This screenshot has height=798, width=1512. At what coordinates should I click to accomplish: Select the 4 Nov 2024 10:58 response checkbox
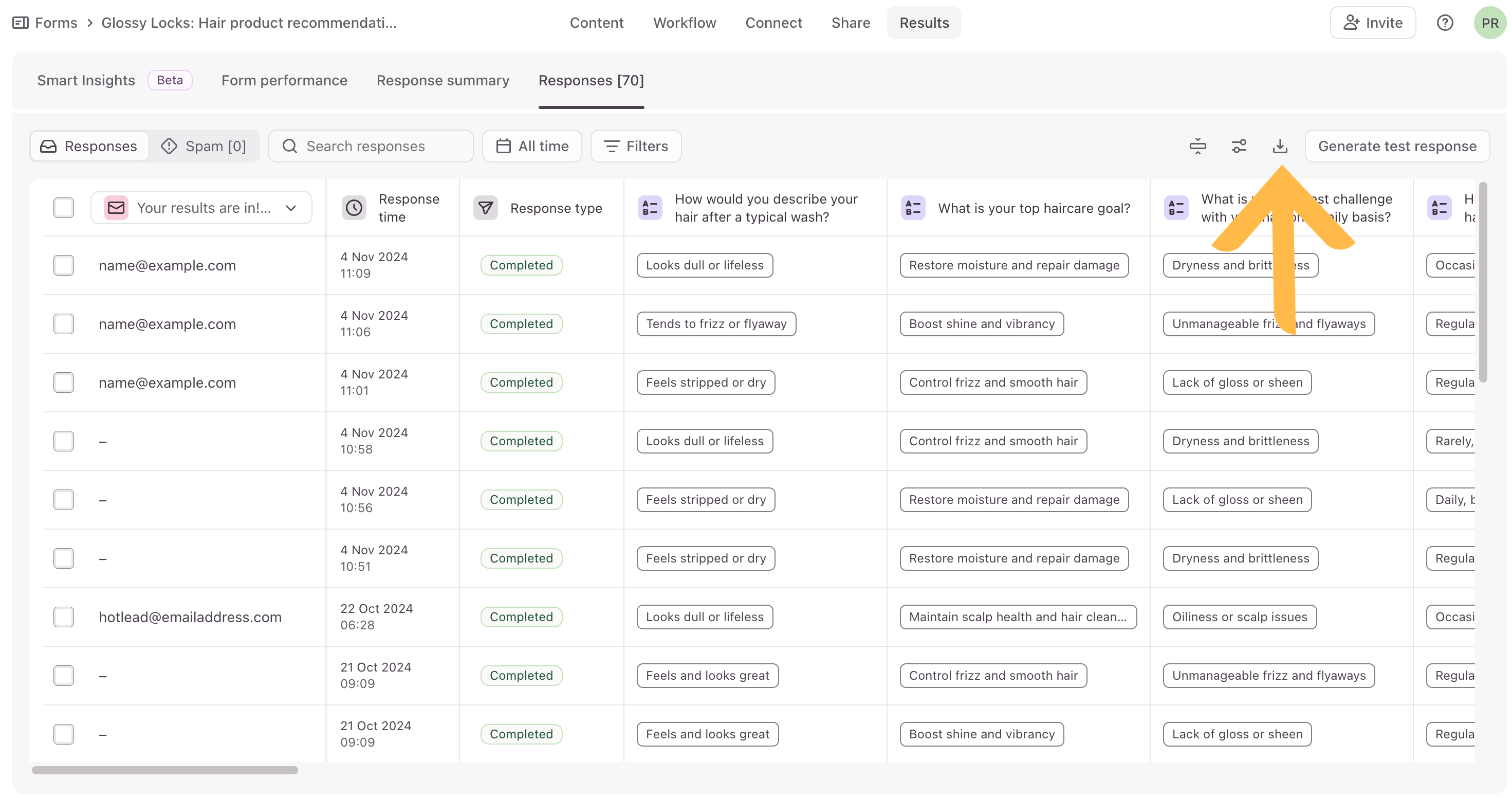tap(63, 441)
